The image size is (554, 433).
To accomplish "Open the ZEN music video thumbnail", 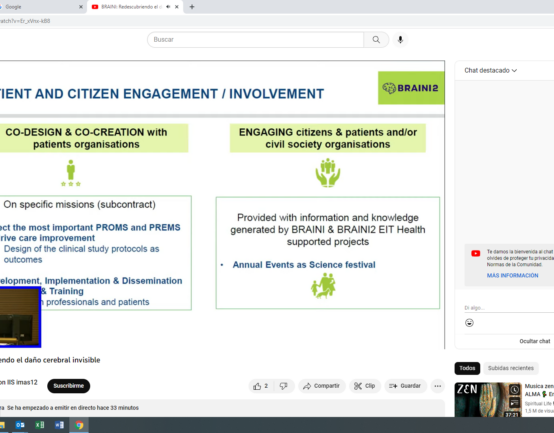I will tap(488, 400).
